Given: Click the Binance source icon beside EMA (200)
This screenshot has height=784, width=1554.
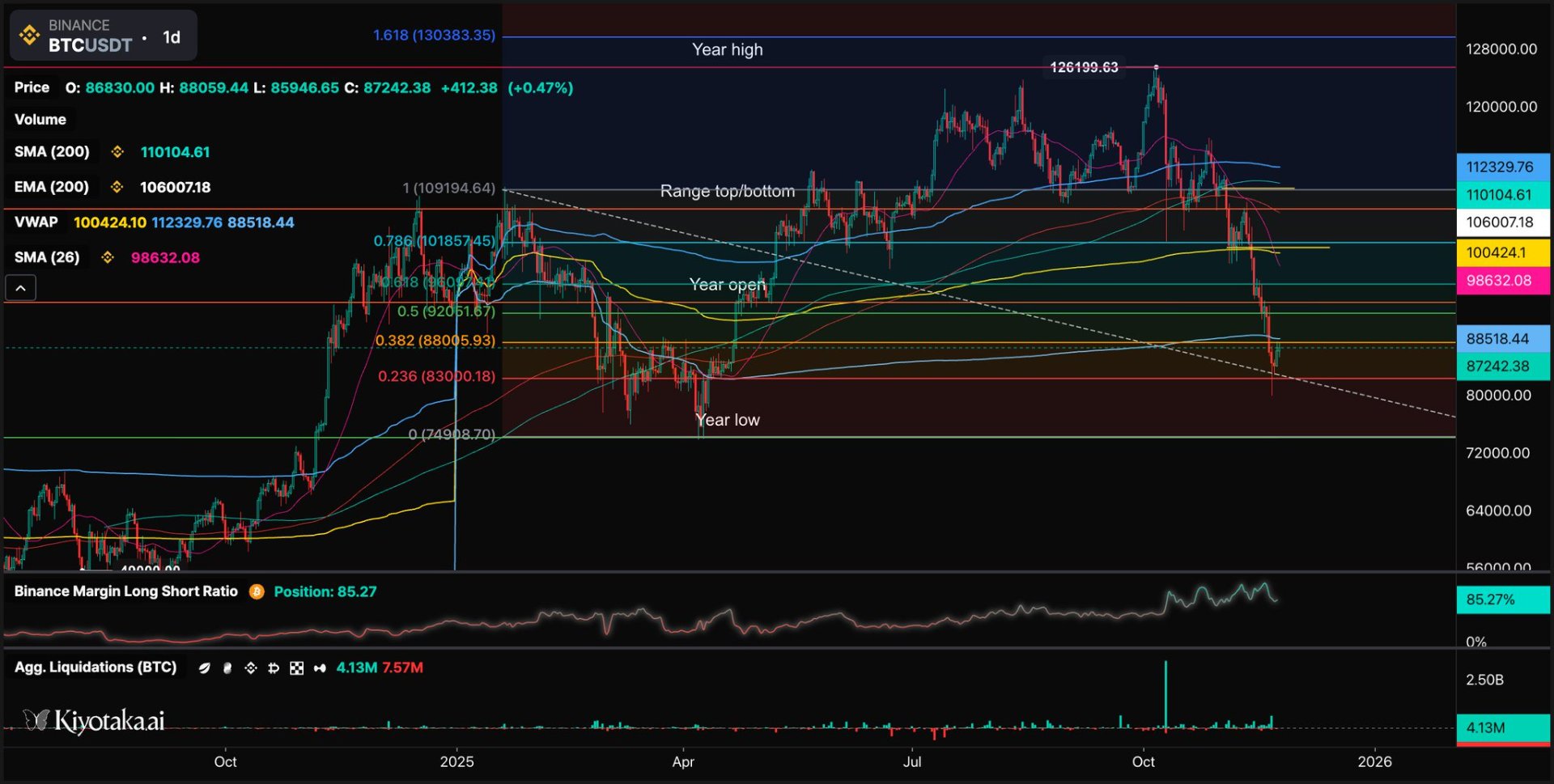Looking at the screenshot, I should tap(117, 188).
